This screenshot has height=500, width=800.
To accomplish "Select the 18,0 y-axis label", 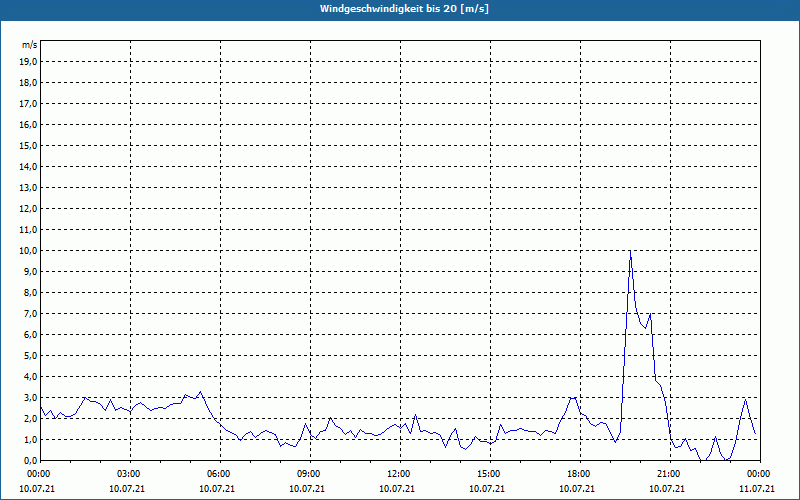I will click(x=28, y=83).
